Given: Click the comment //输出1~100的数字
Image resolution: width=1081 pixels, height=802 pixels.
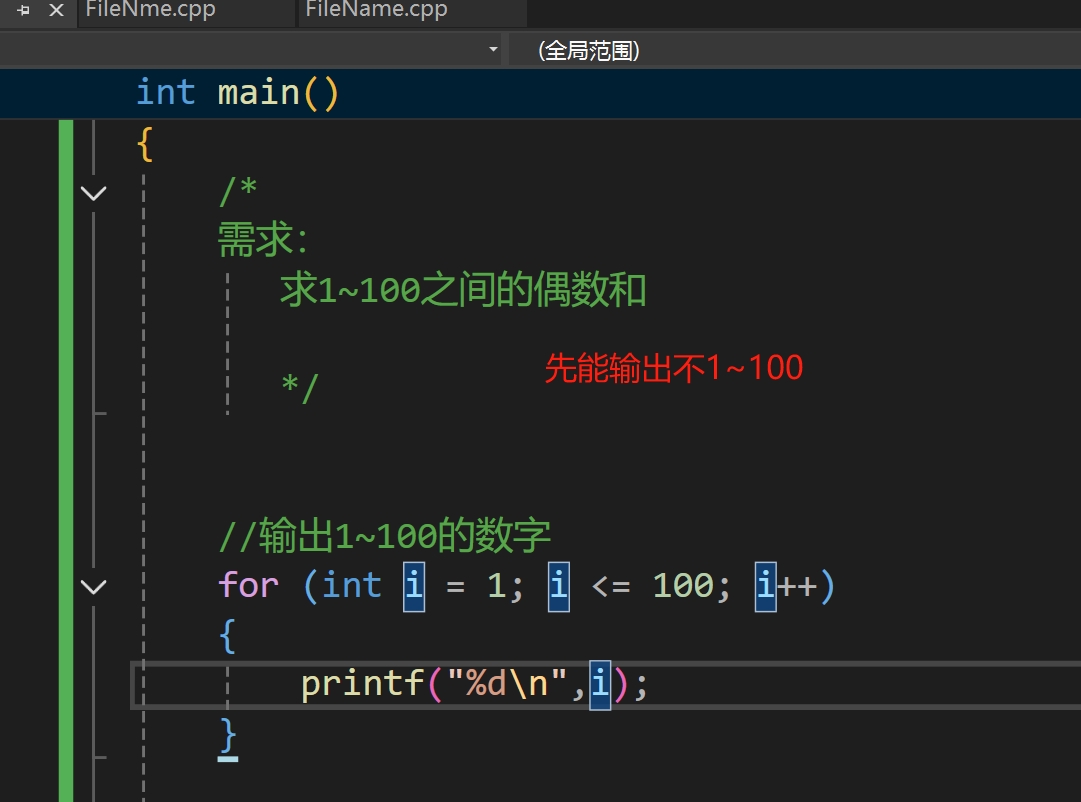Looking at the screenshot, I should tap(384, 536).
